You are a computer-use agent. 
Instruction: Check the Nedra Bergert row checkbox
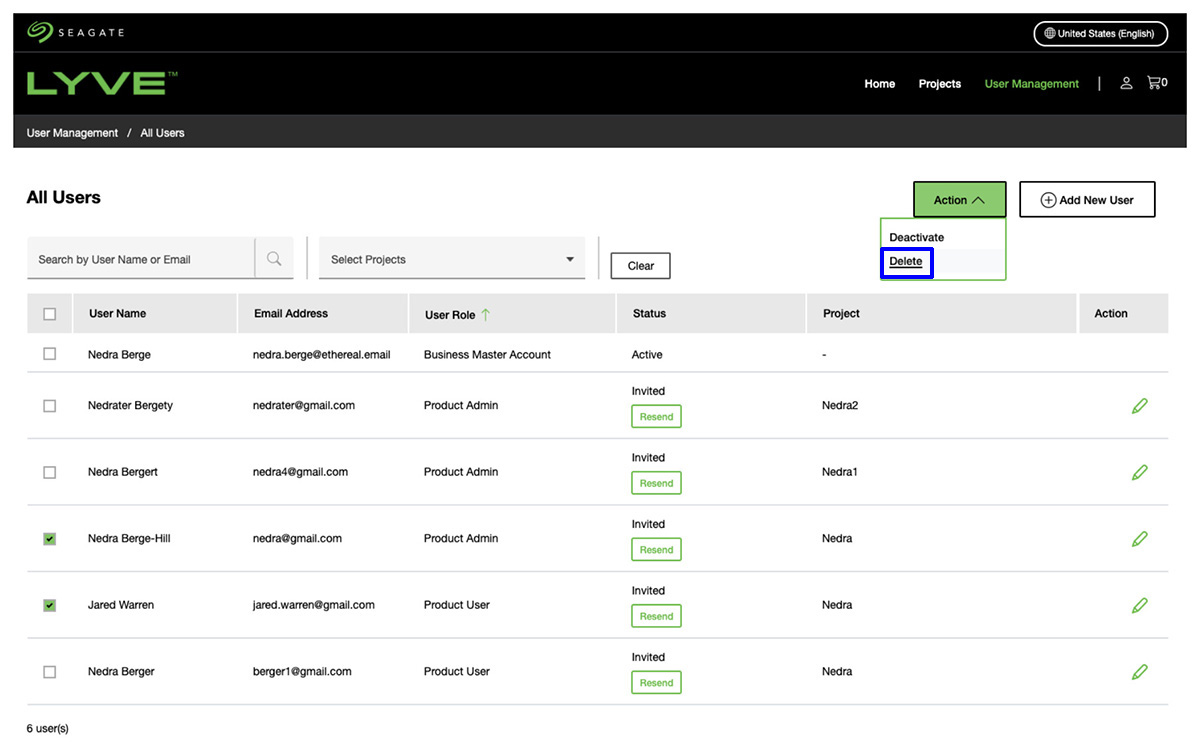click(50, 472)
